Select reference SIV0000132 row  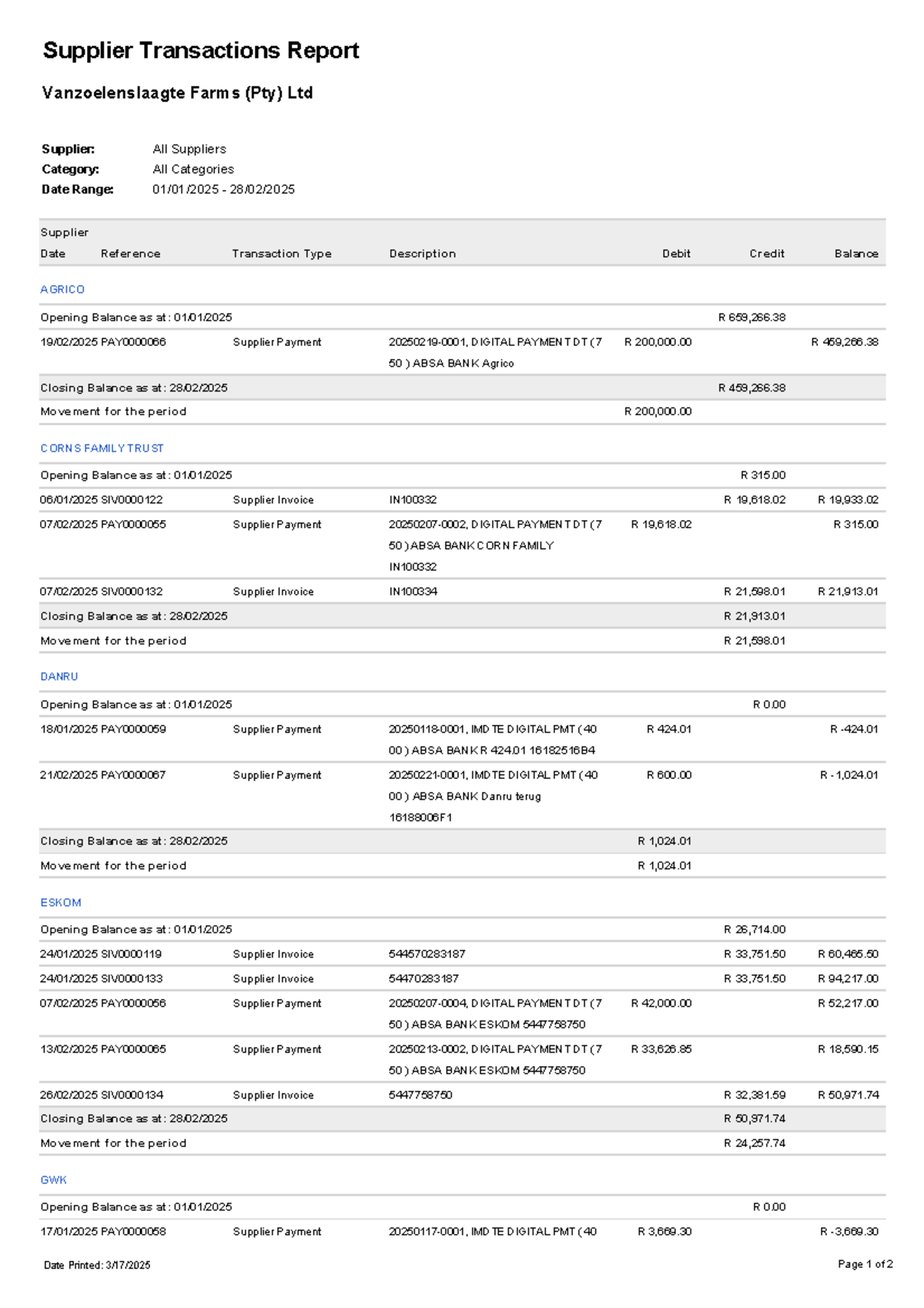pyautogui.click(x=462, y=592)
